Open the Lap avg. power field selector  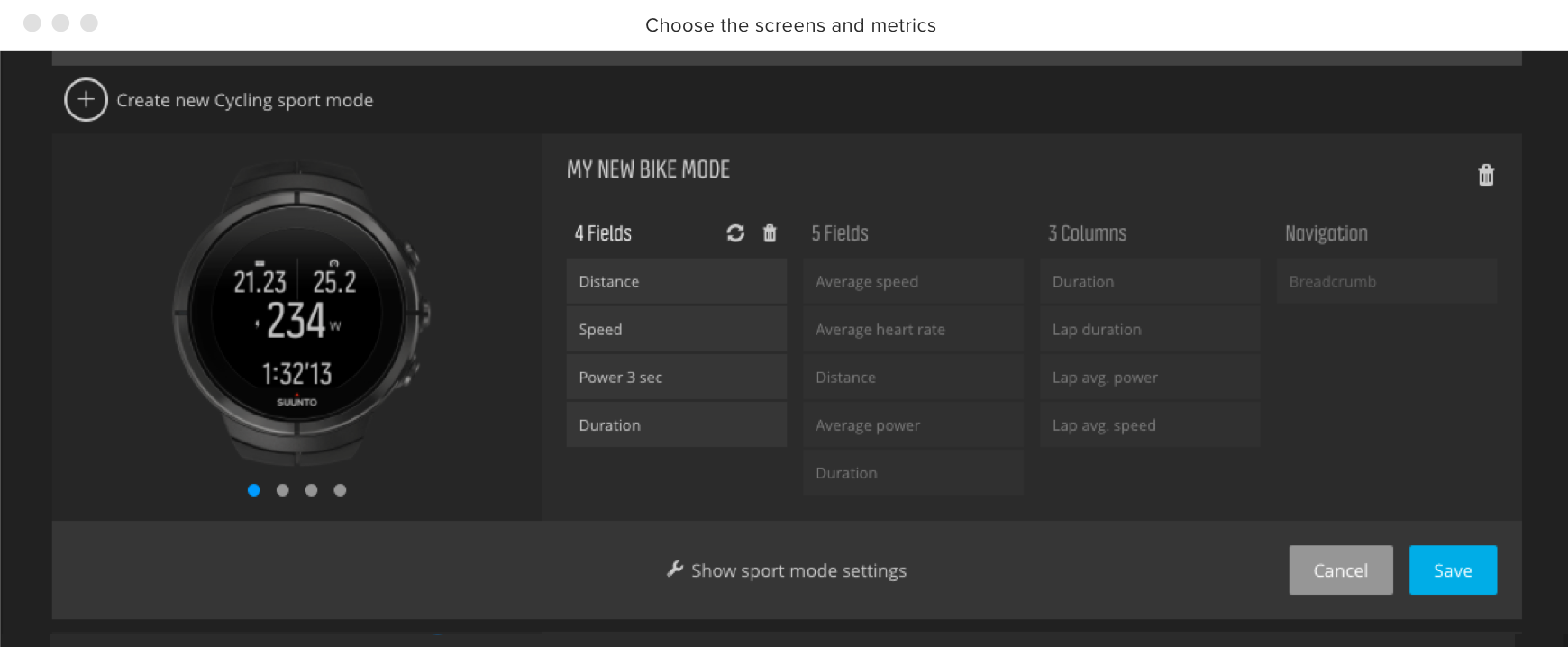pos(1151,377)
